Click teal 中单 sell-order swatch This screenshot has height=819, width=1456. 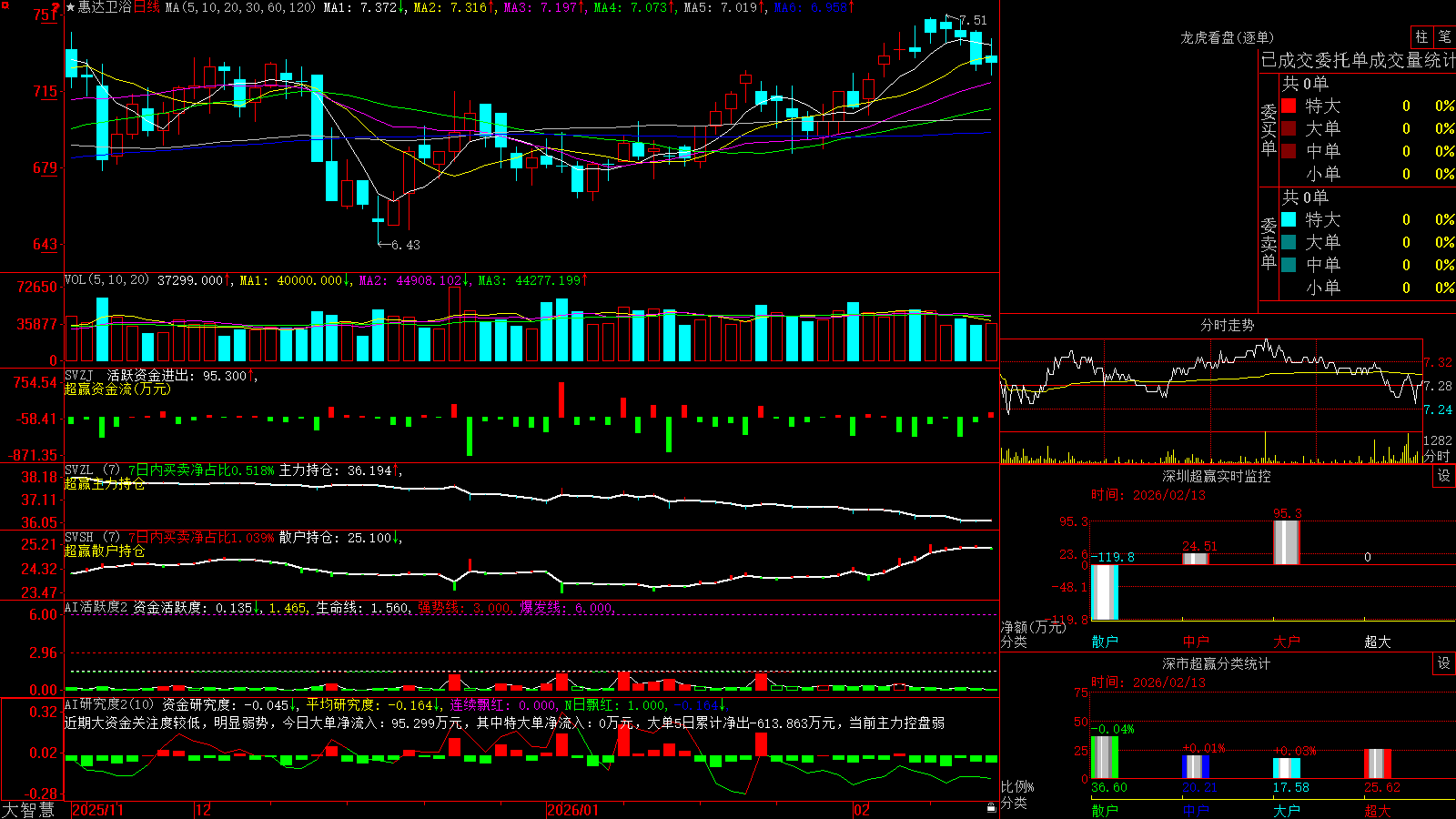[1289, 264]
